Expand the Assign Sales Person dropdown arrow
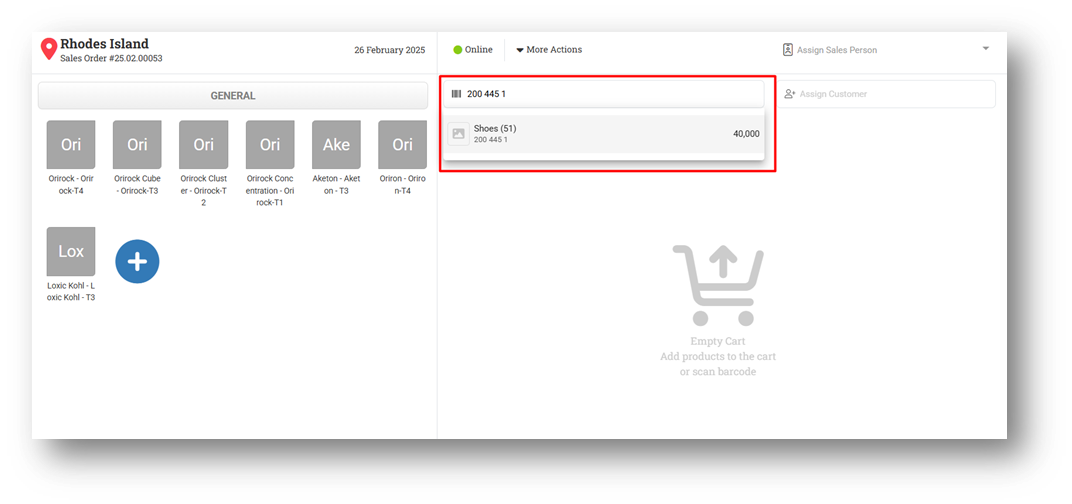 coord(985,49)
